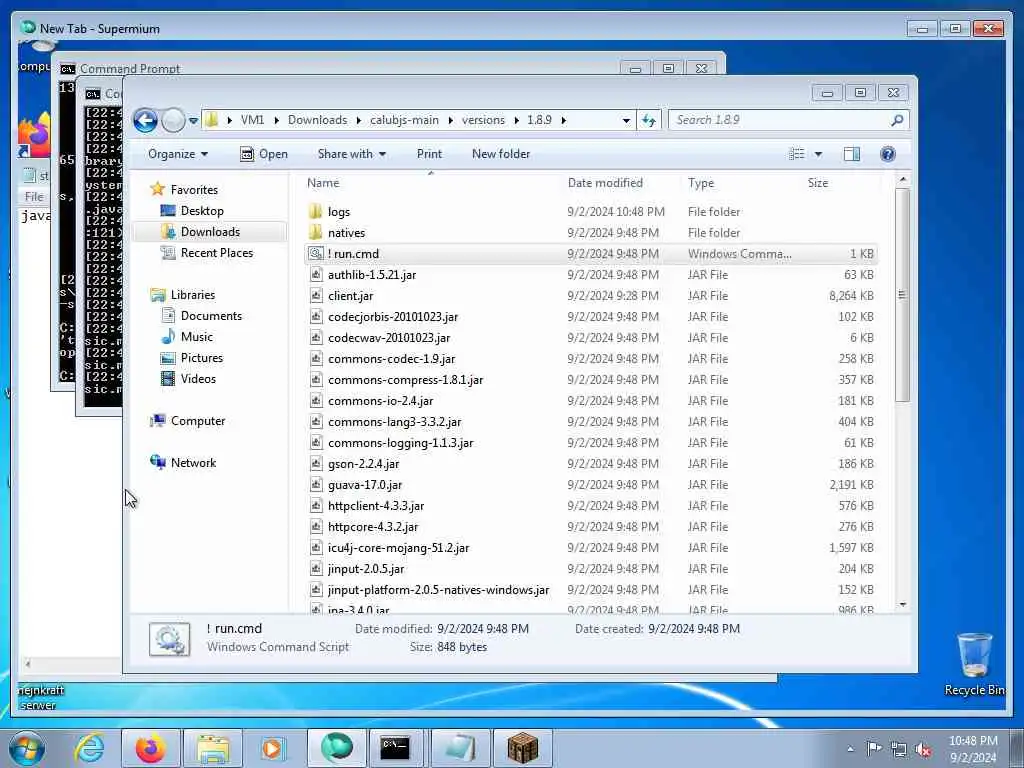Sort by the Size column header
The height and width of the screenshot is (768, 1024).
coord(818,183)
